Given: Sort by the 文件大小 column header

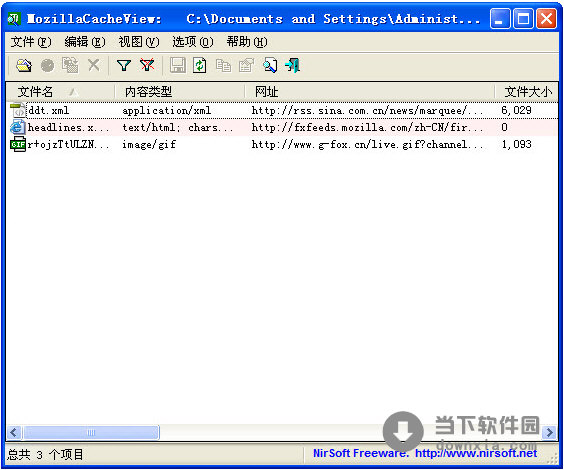Looking at the screenshot, I should 526,92.
